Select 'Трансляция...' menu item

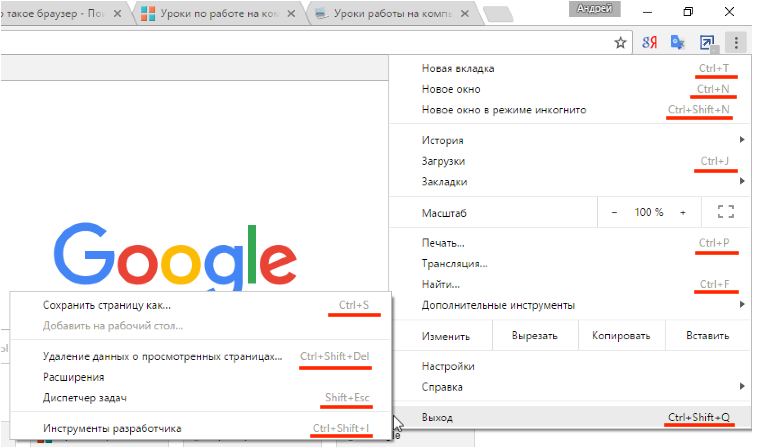570,264
